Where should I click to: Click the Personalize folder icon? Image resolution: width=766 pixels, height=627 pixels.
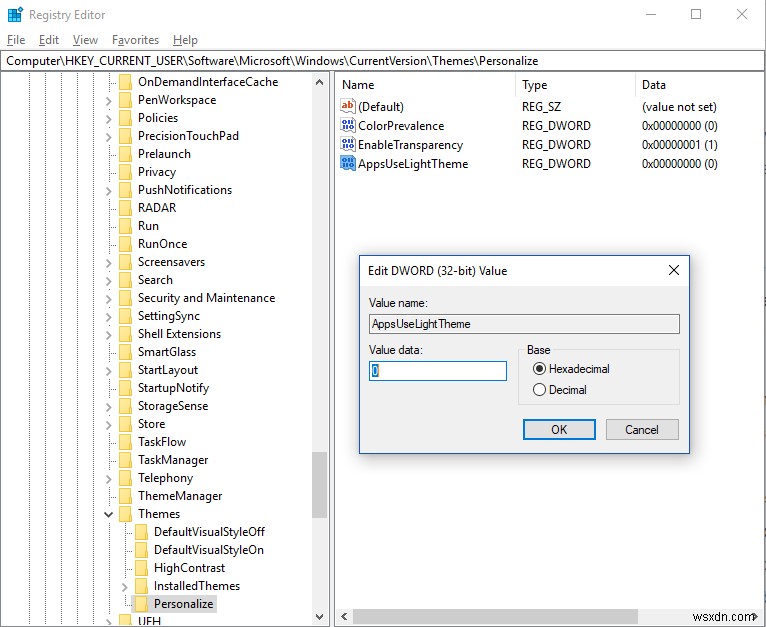click(x=142, y=604)
